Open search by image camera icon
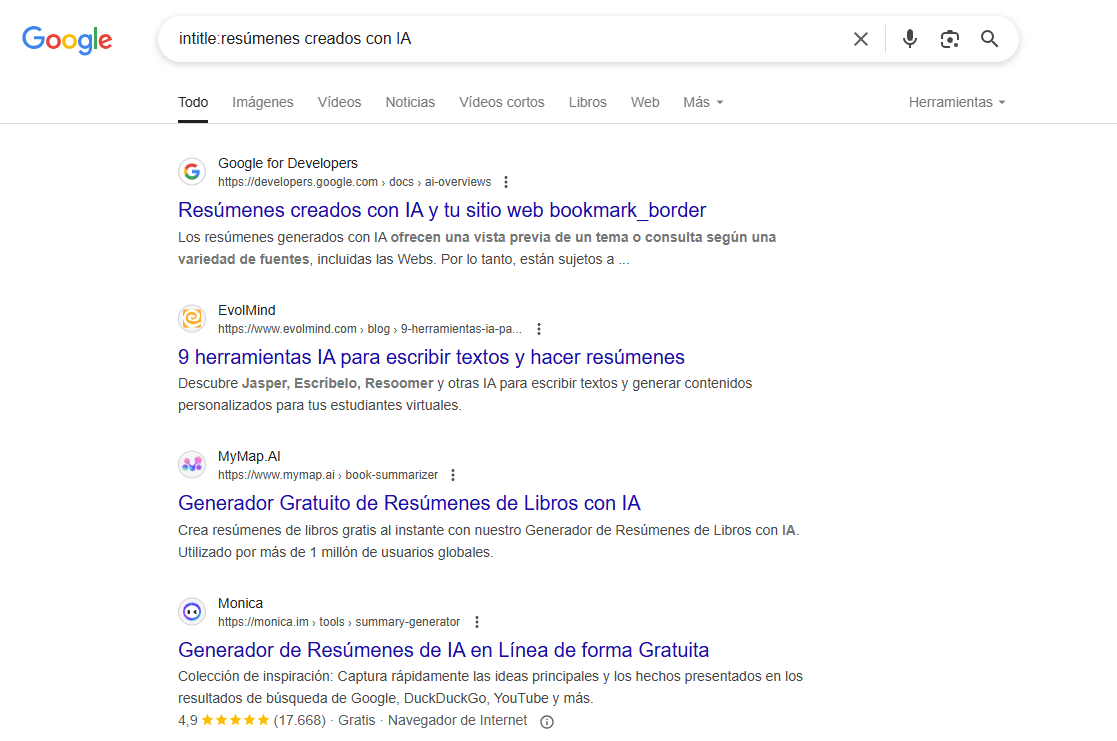This screenshot has height=741, width=1117. click(950, 39)
